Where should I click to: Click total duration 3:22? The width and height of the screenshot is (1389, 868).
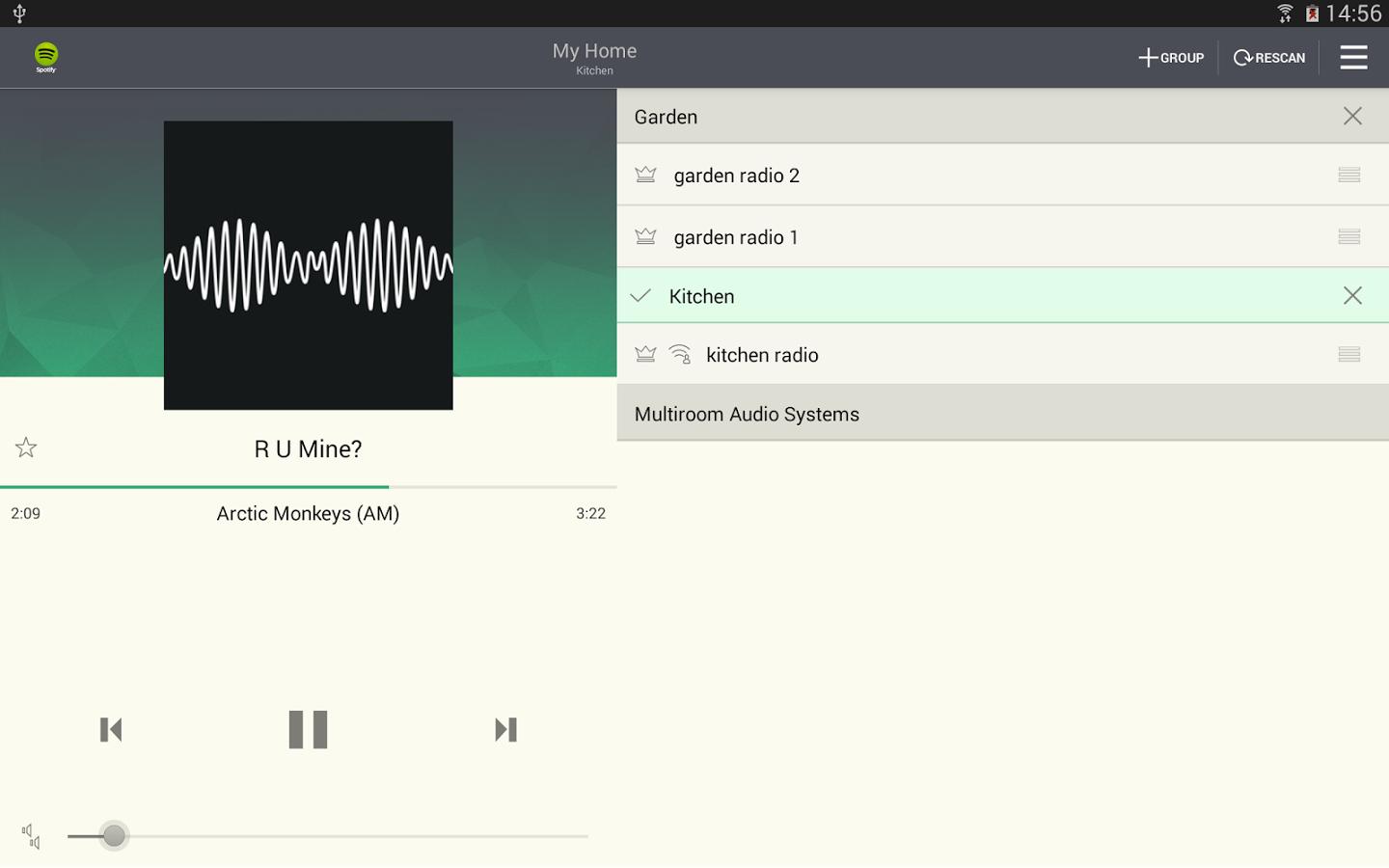pos(590,513)
